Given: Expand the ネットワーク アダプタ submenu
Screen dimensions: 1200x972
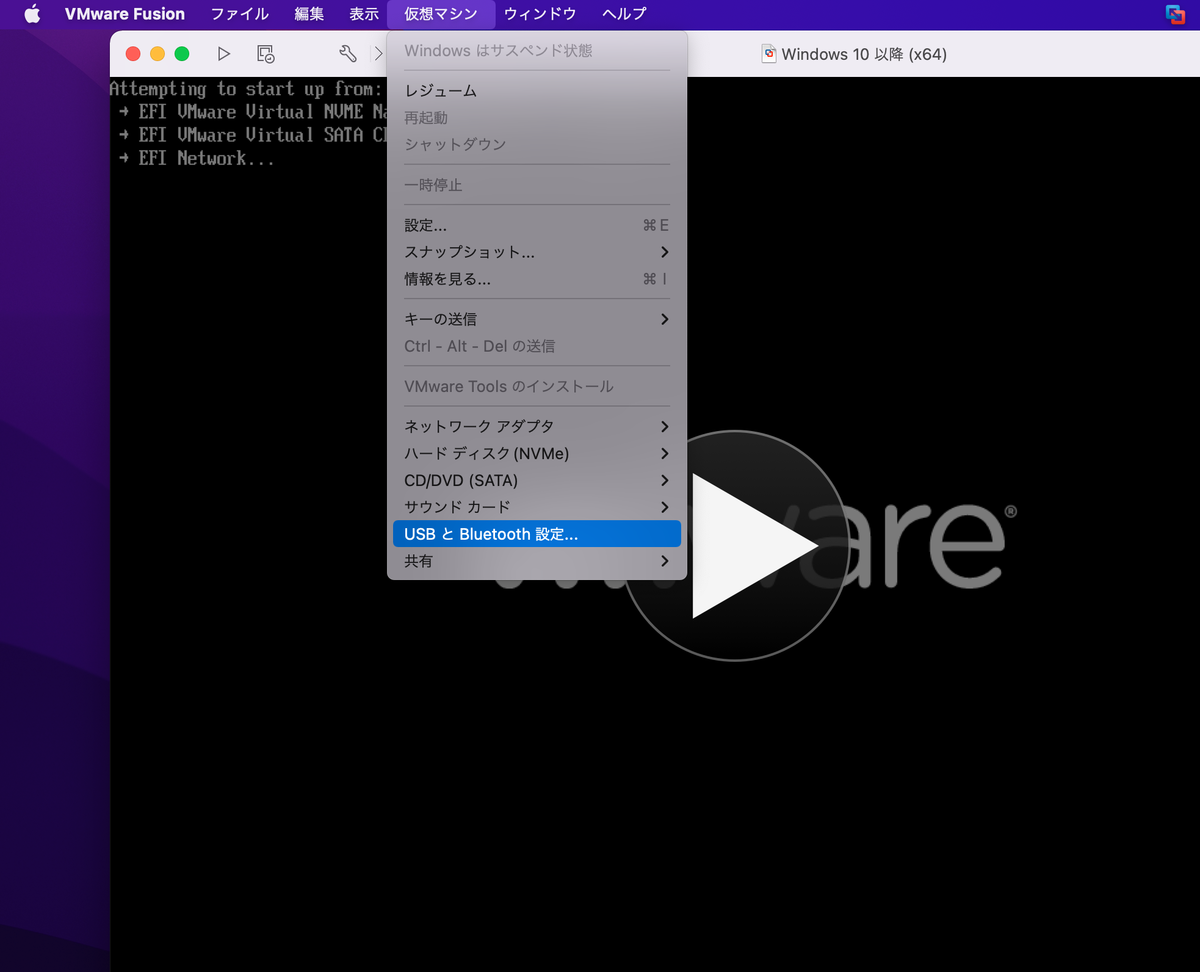Looking at the screenshot, I should point(537,426).
